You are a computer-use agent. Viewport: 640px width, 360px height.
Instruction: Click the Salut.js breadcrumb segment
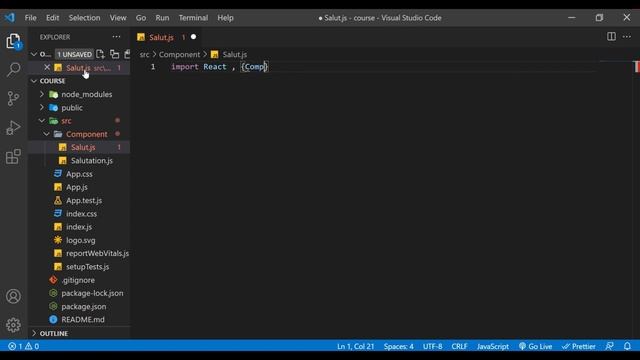(229, 54)
